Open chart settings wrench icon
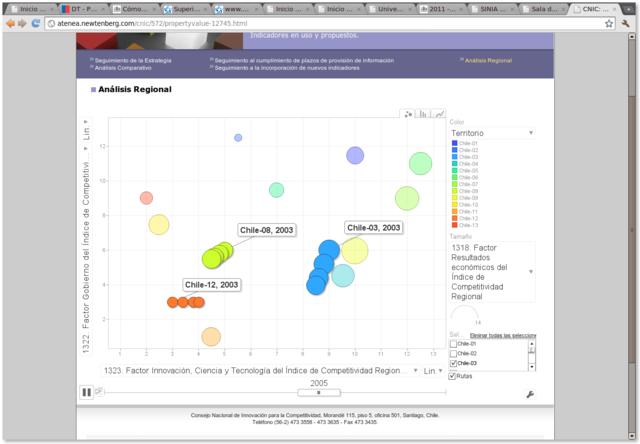This screenshot has height=444, width=640. point(529,394)
